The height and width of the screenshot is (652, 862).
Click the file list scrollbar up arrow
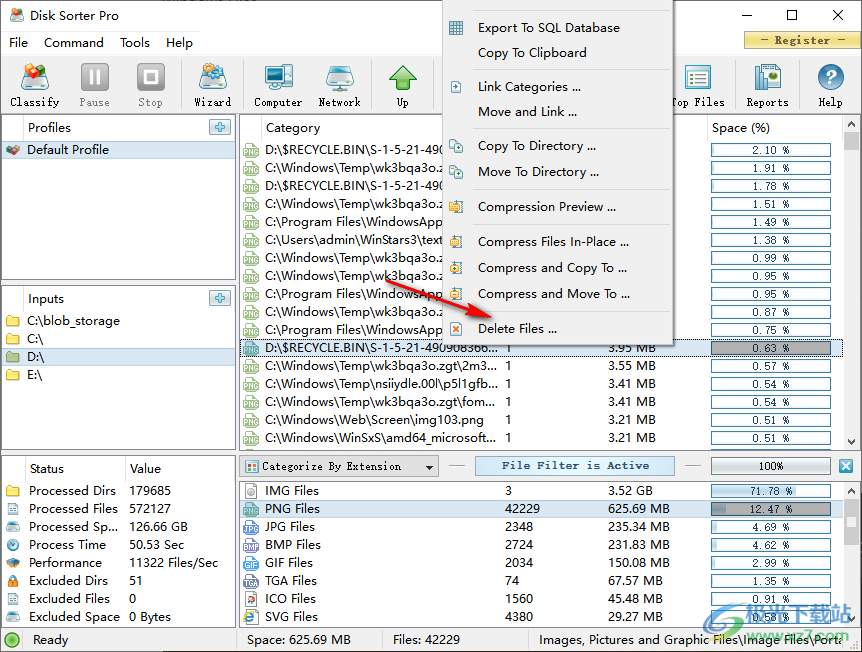851,124
